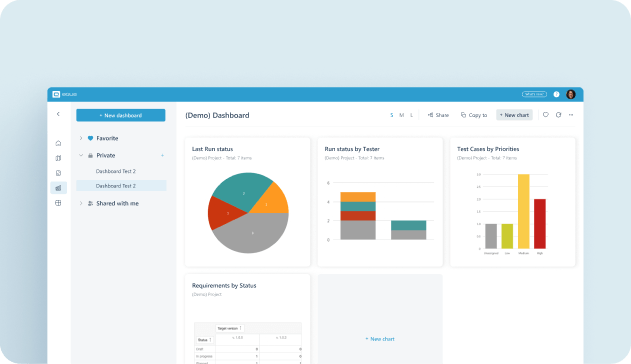Click the What's new badge in header
The height and width of the screenshot is (364, 631).
[x=534, y=94]
